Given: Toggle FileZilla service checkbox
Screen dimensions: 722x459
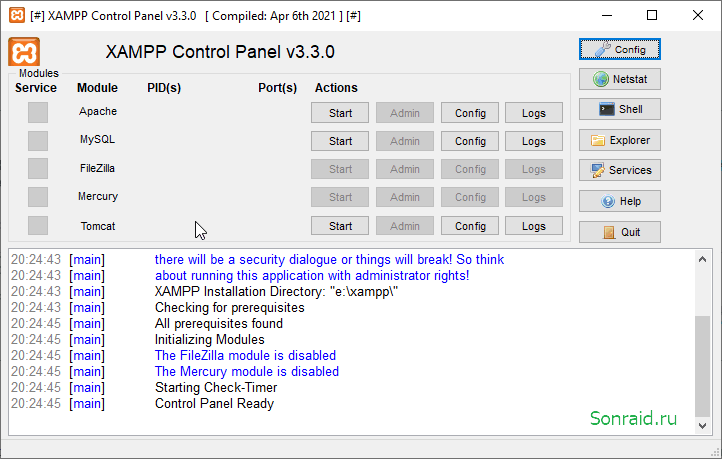Looking at the screenshot, I should coord(38,168).
